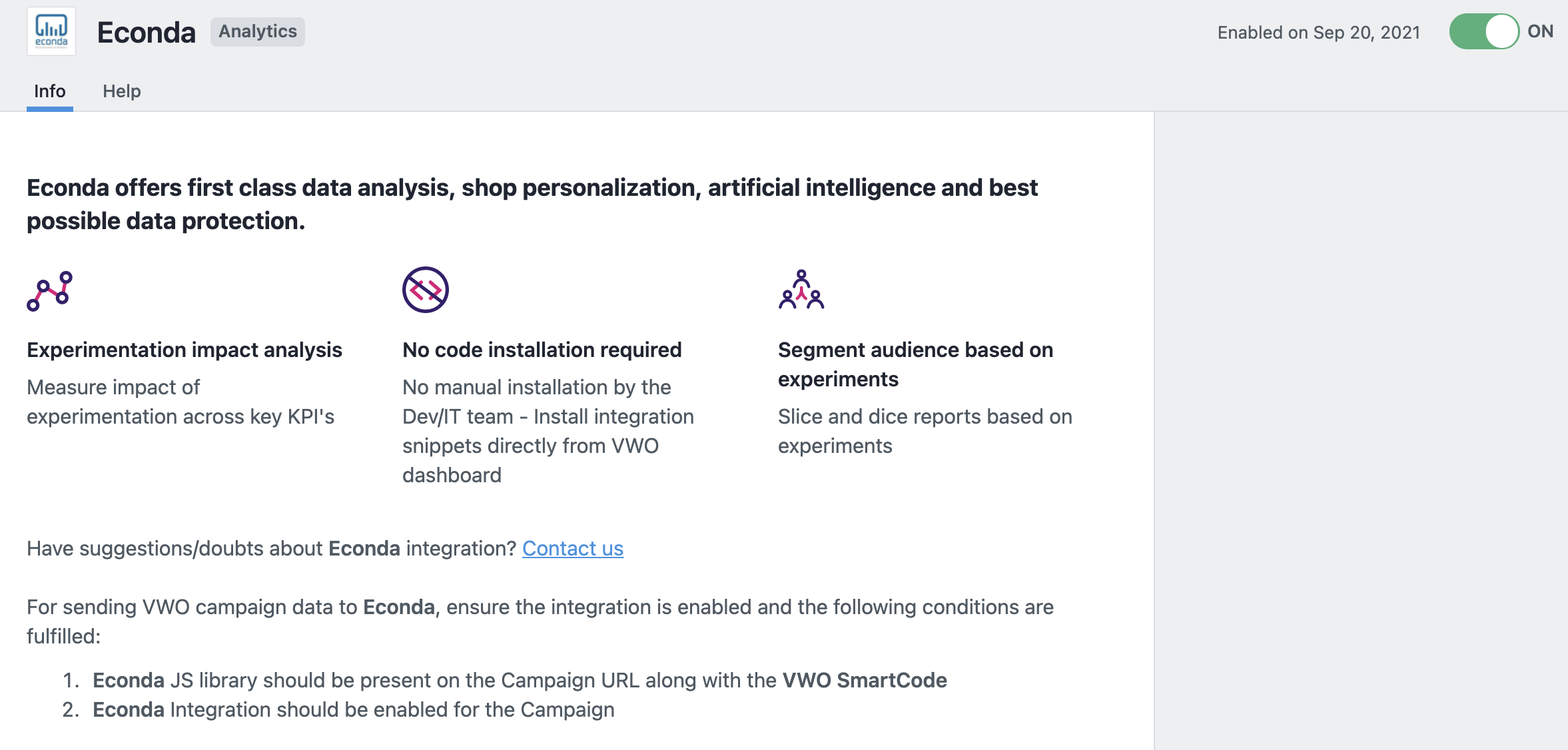Click the Analytics category badge
The width and height of the screenshot is (1568, 750).
[258, 31]
